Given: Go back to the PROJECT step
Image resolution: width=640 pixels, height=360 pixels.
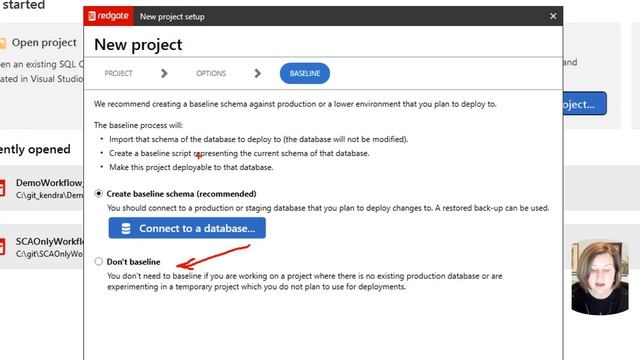Looking at the screenshot, I should 118,73.
